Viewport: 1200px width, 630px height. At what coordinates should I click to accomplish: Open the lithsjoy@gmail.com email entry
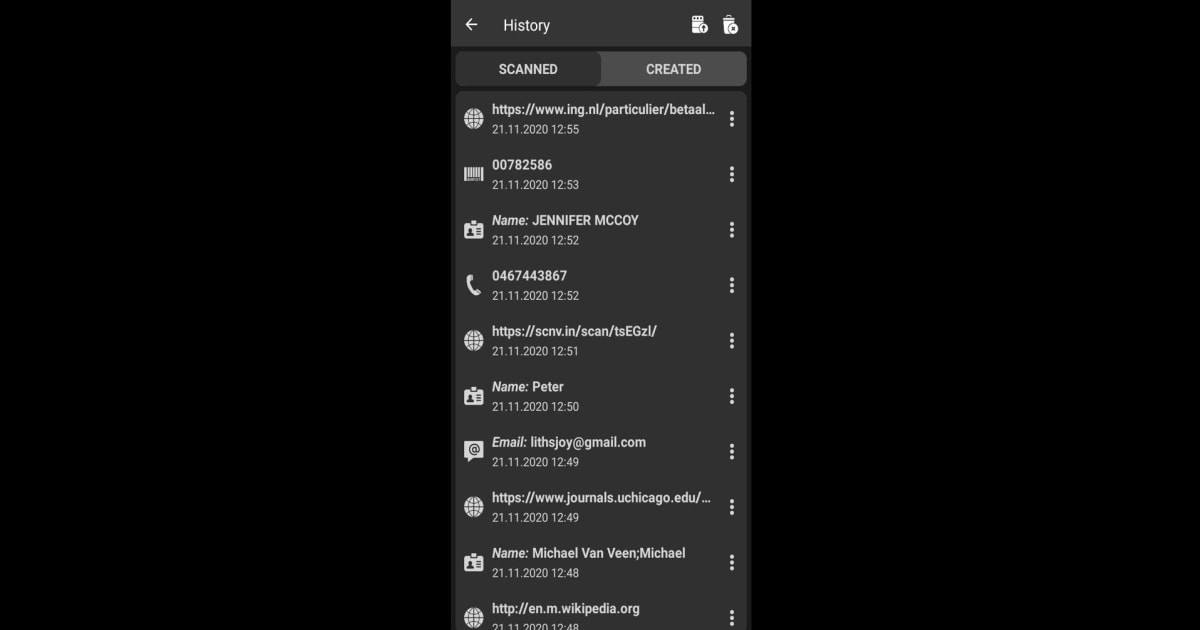601,451
